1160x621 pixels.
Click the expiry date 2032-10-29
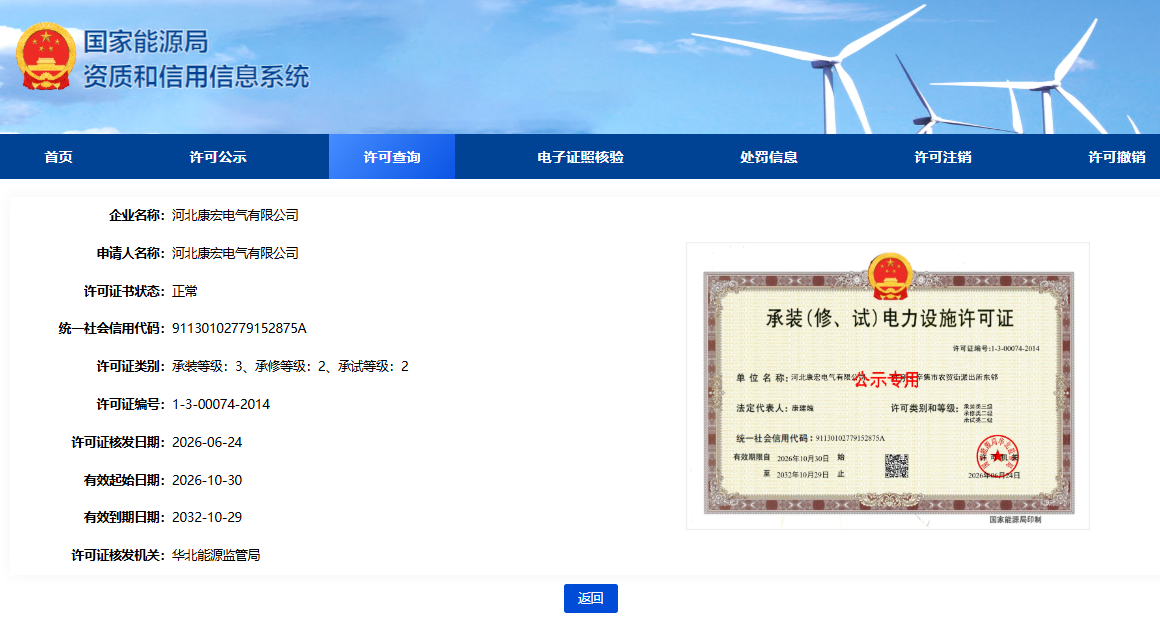click(207, 517)
